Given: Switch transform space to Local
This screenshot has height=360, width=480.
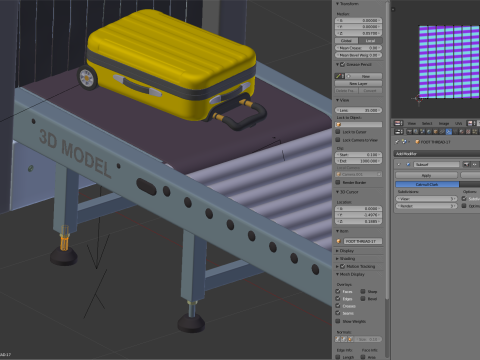Looking at the screenshot, I should [370, 41].
